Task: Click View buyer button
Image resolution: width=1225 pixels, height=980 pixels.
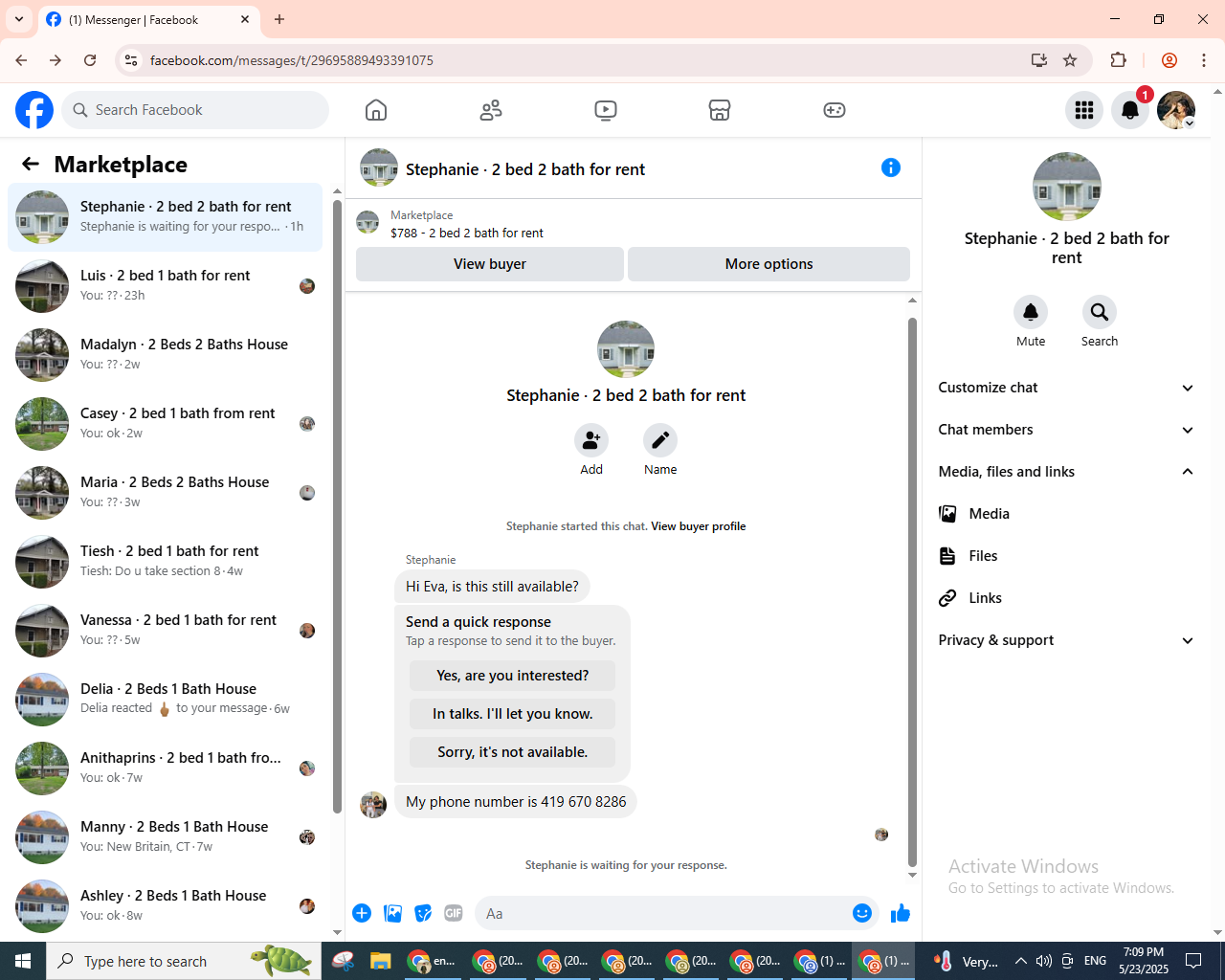Action: click(490, 264)
